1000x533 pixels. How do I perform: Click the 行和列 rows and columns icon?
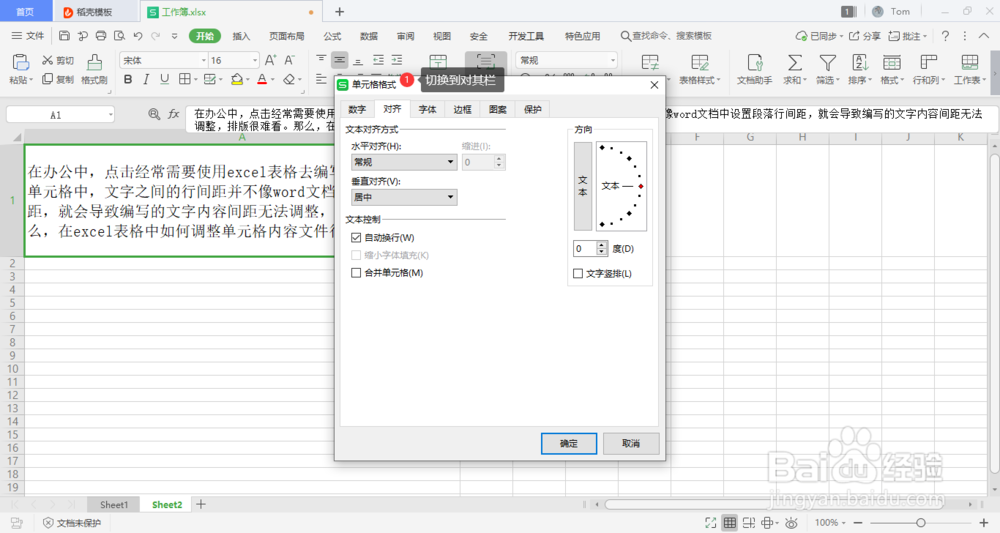929,62
